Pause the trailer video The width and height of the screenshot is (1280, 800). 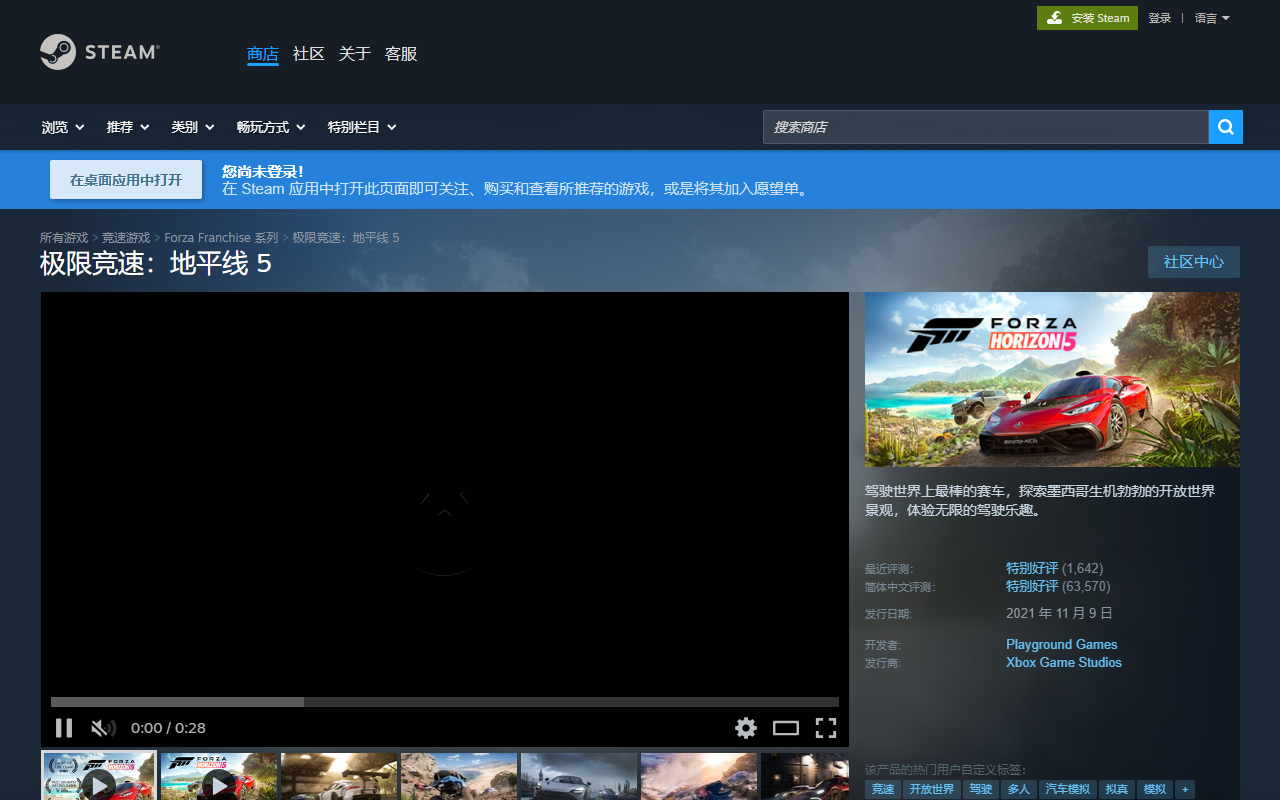pyautogui.click(x=64, y=728)
